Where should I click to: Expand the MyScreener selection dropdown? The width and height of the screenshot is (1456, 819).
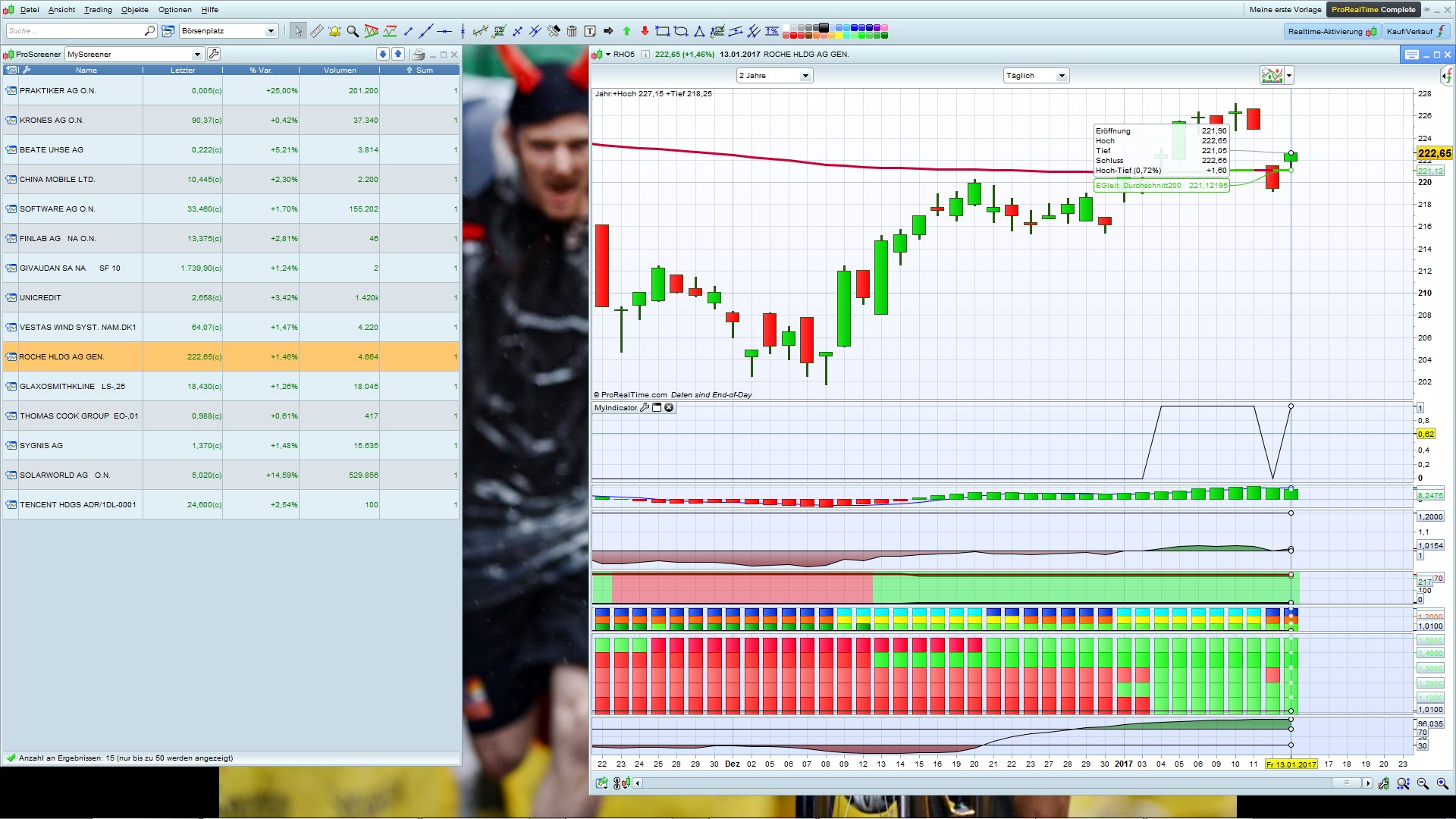[197, 55]
